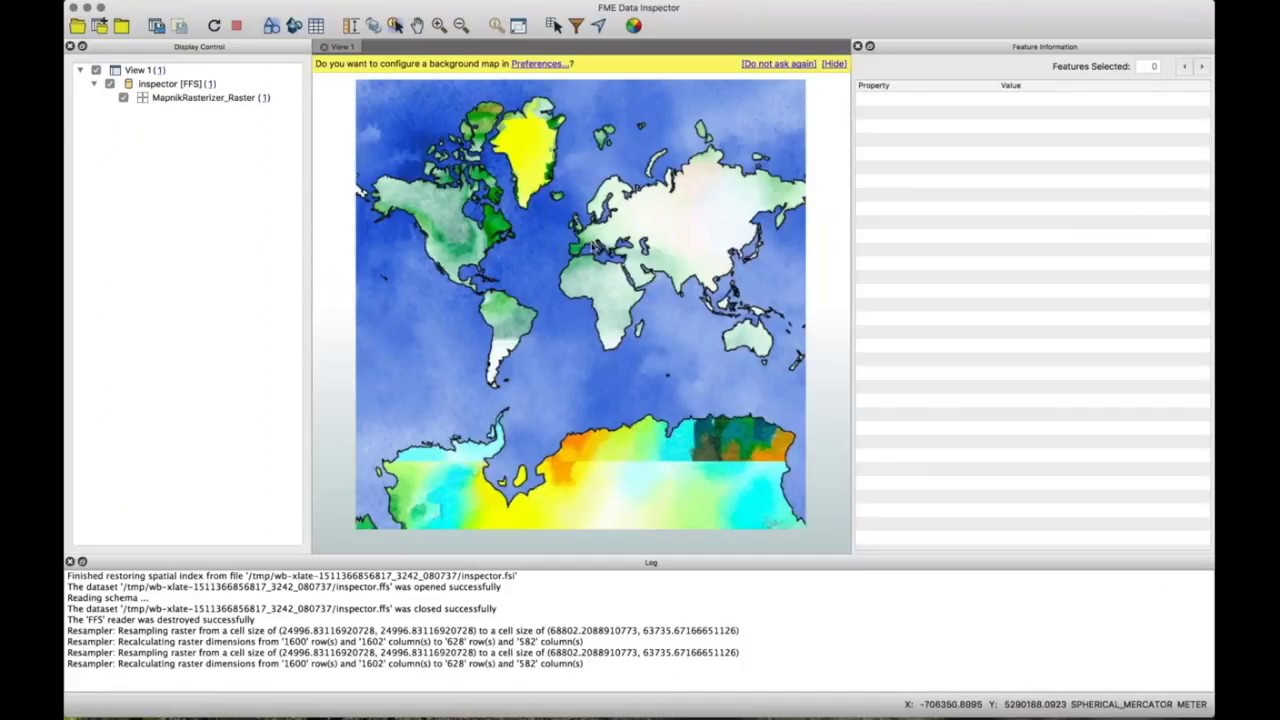Collapse the View 1 tree node

point(80,70)
